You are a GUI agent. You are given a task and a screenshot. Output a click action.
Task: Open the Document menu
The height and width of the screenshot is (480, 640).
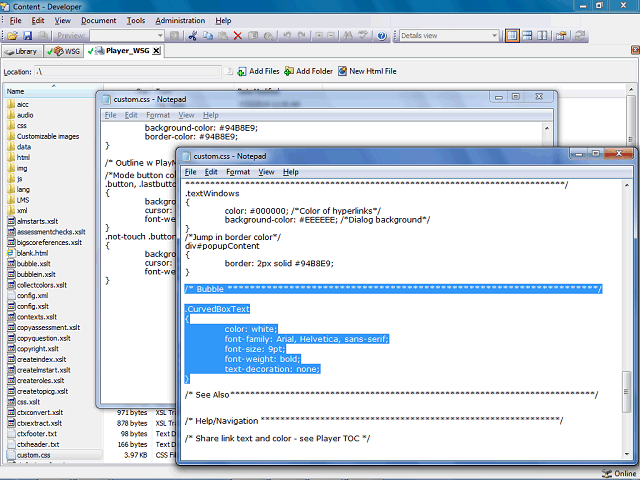click(x=98, y=20)
